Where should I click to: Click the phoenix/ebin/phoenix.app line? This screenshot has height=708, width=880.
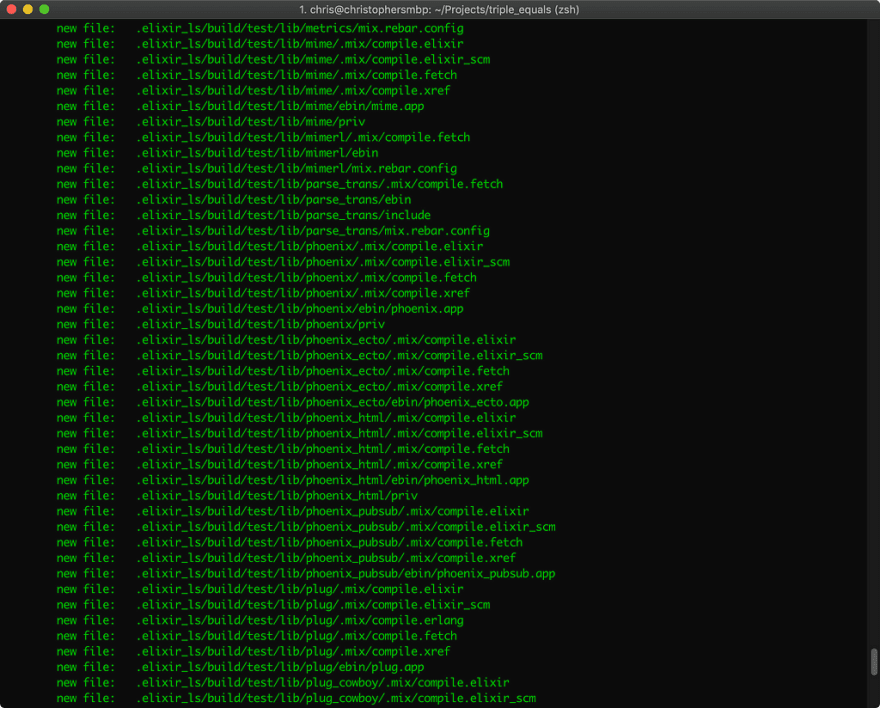point(260,309)
